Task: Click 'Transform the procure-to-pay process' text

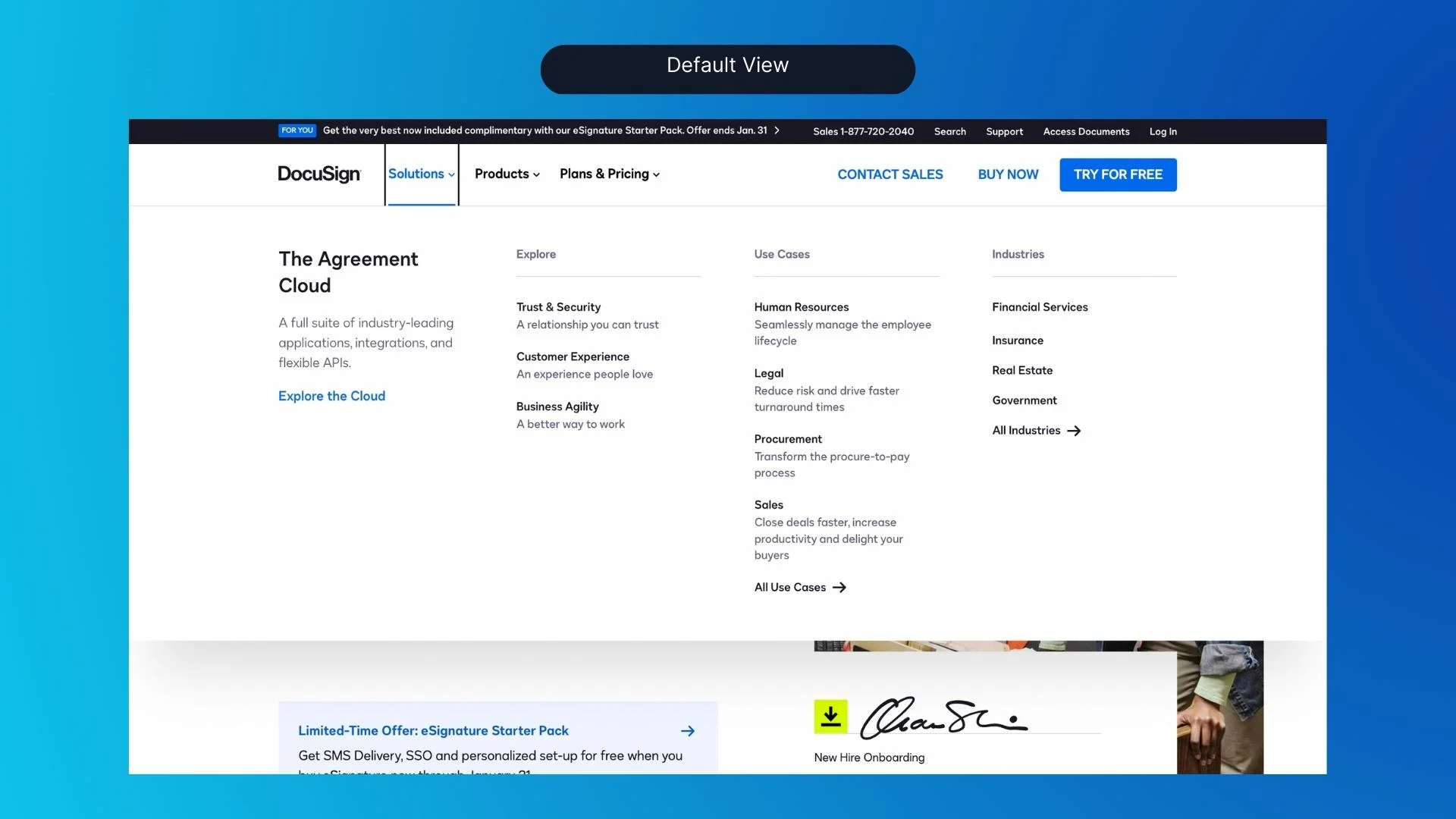Action: pyautogui.click(x=832, y=465)
